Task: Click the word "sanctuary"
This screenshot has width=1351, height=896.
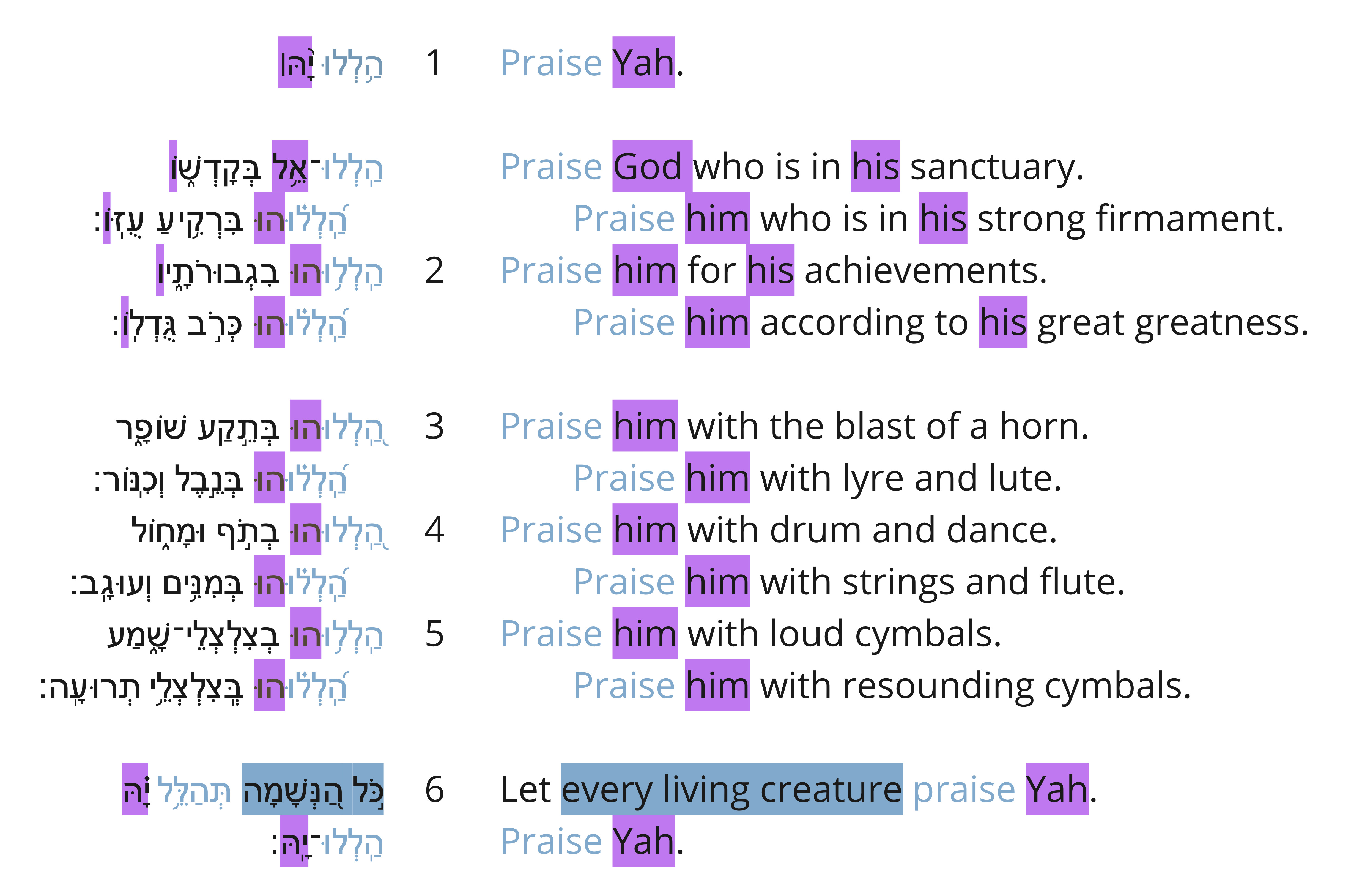Action: [996, 168]
